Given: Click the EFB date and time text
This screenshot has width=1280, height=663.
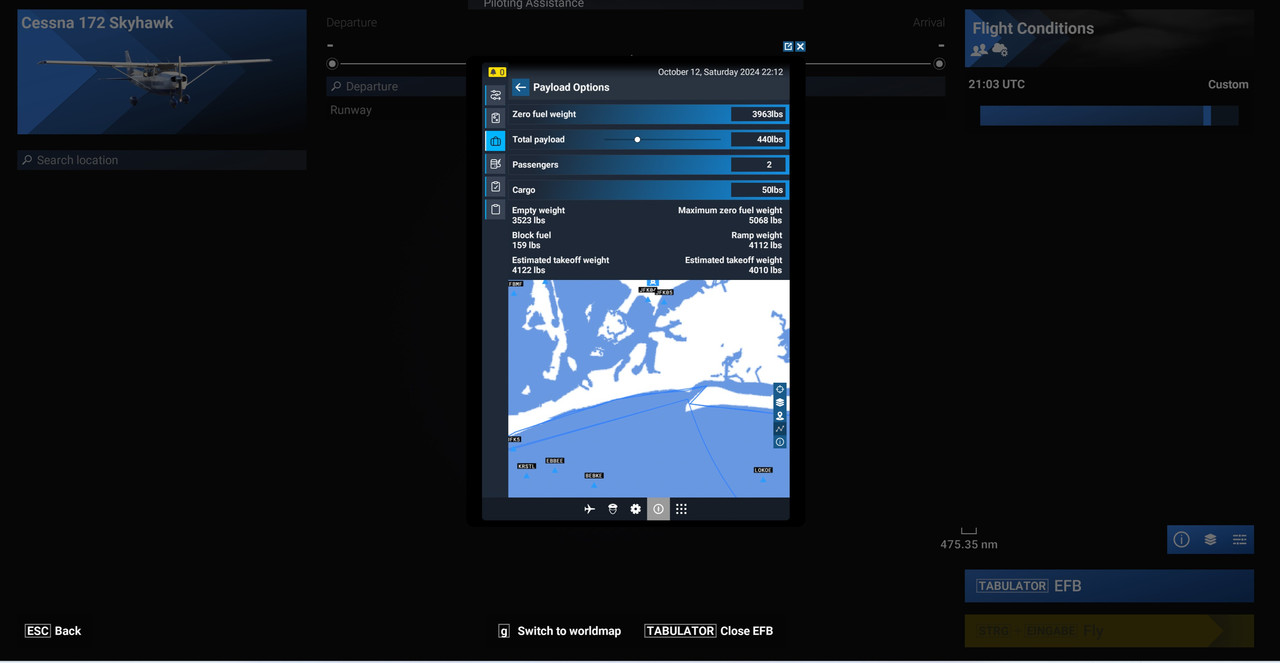Looking at the screenshot, I should coord(720,72).
